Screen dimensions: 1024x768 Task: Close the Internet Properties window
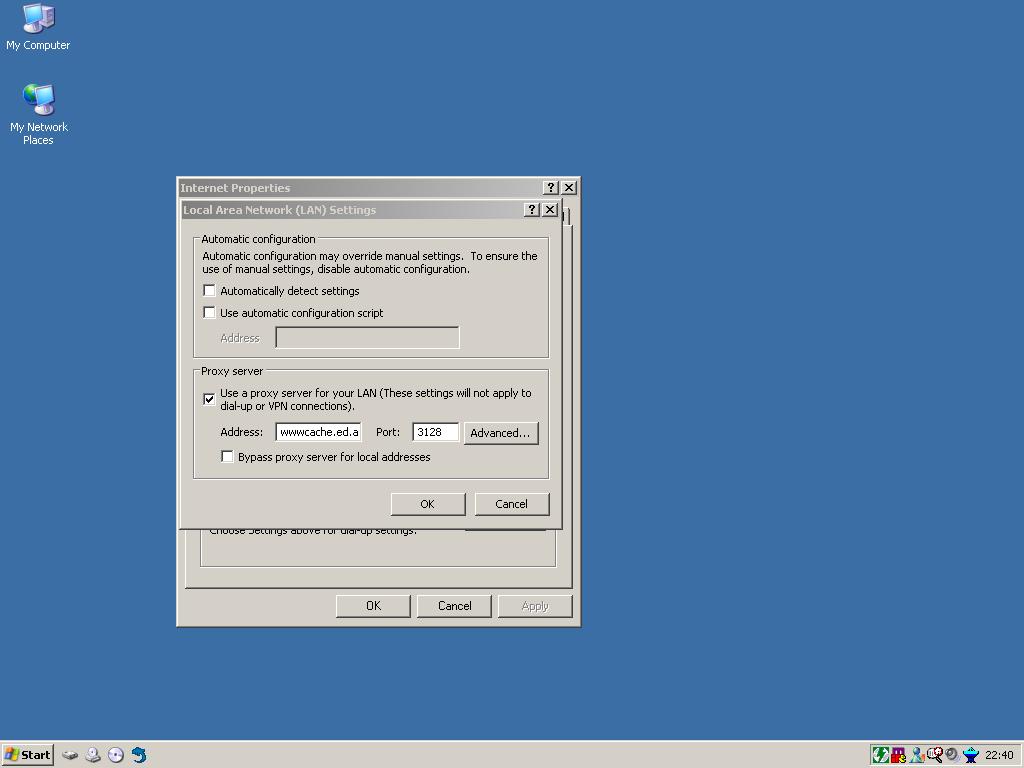569,187
